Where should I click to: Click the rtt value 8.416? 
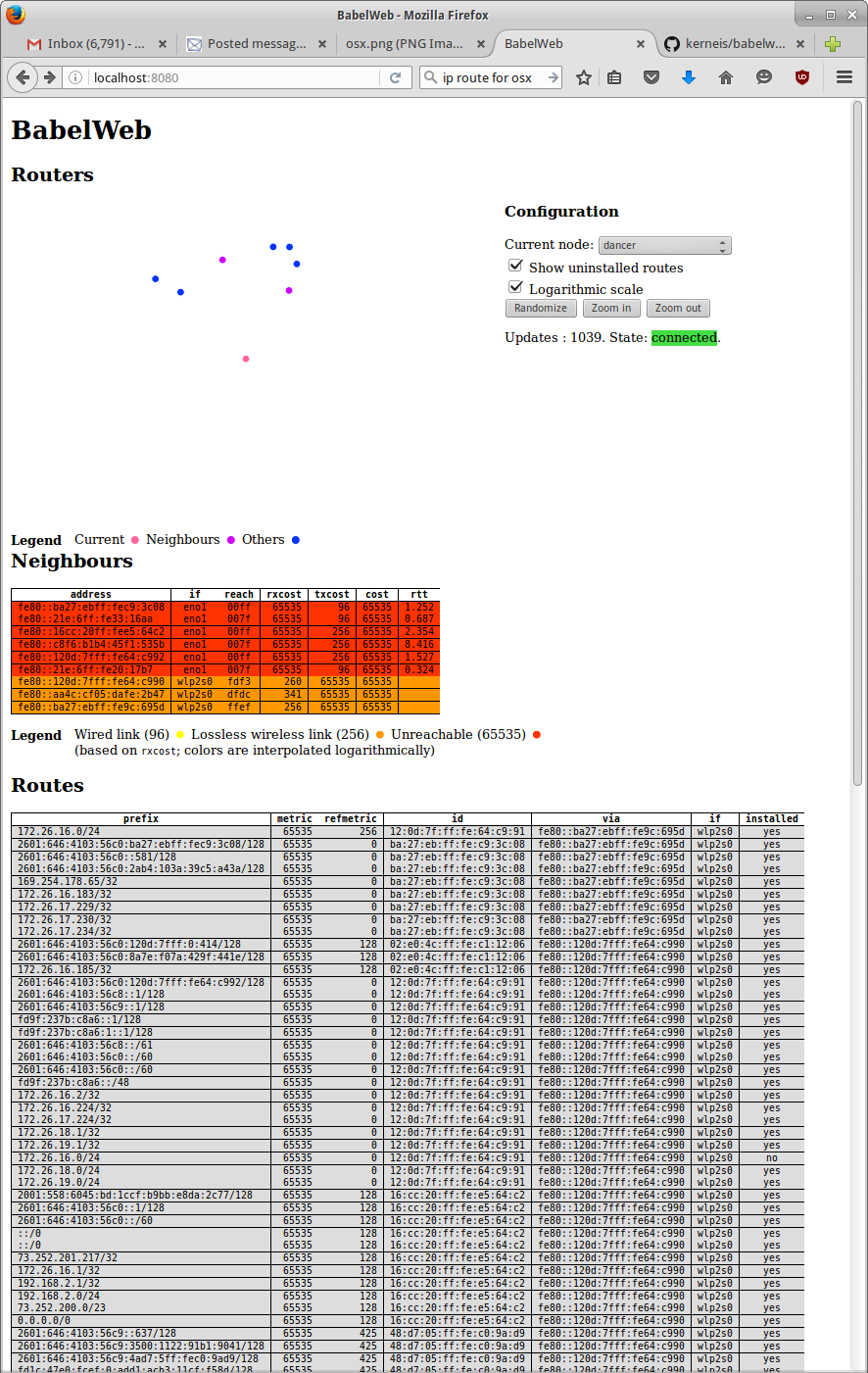click(x=419, y=645)
